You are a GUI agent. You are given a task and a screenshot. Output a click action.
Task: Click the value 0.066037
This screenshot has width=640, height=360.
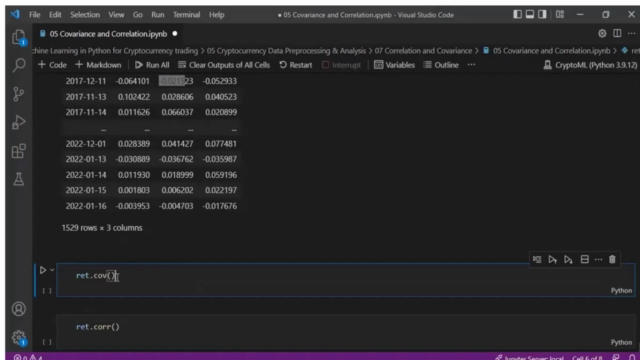click(177, 112)
